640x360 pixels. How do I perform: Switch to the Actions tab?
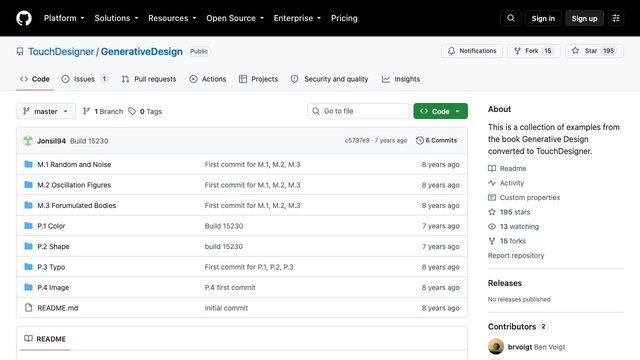click(x=208, y=79)
